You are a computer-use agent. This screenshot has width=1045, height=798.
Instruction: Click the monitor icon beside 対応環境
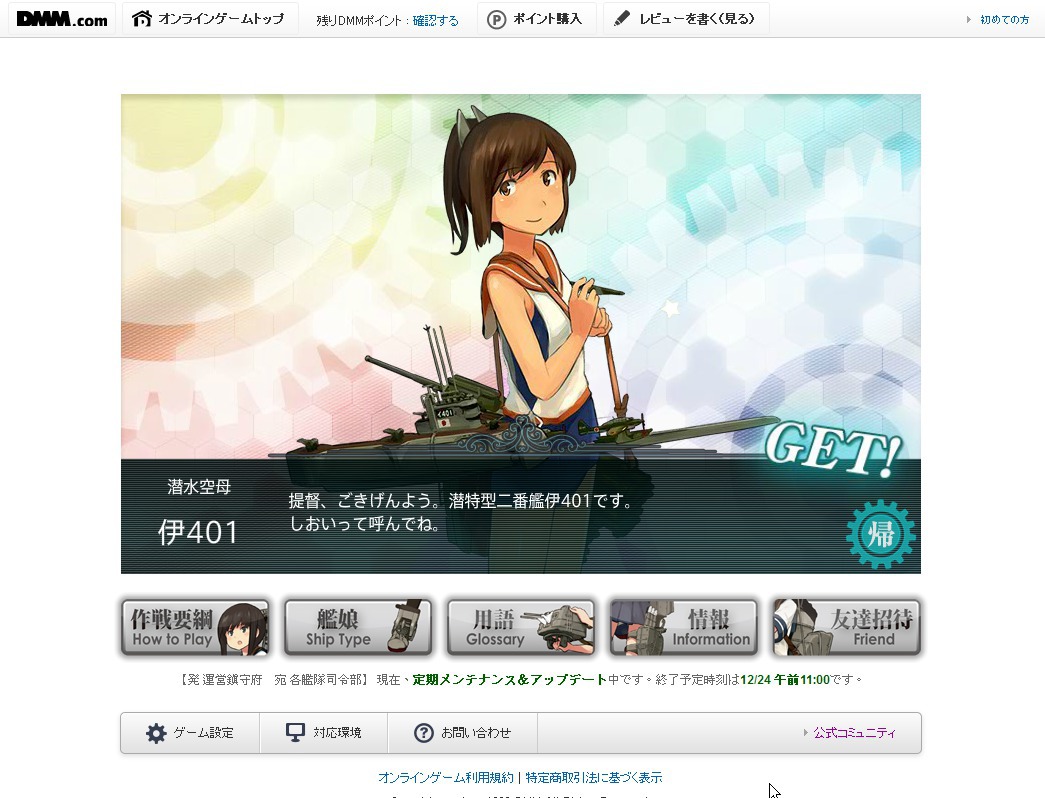[295, 733]
